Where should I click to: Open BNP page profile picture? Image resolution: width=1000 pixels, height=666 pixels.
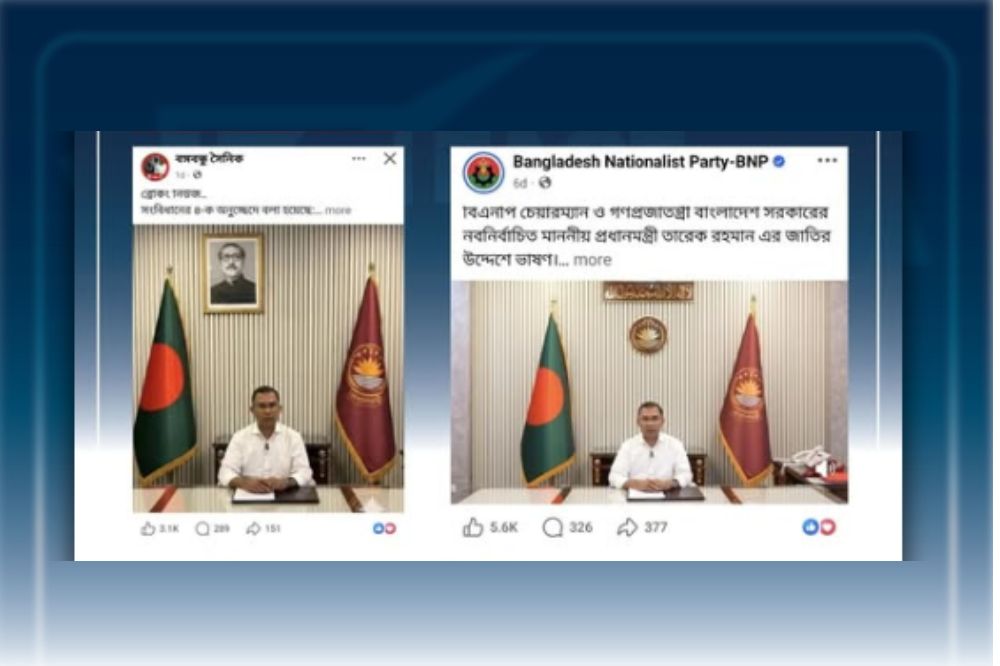pyautogui.click(x=483, y=172)
